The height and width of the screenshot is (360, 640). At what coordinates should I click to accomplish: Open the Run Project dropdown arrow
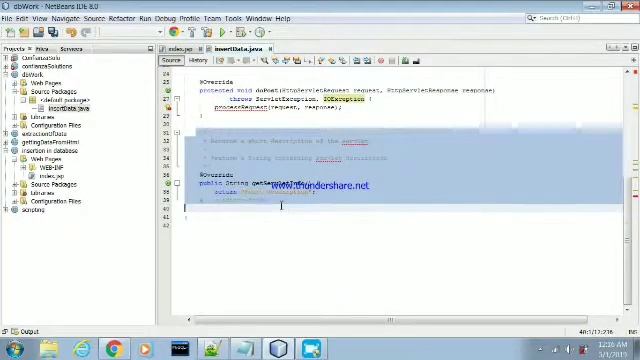coord(231,32)
